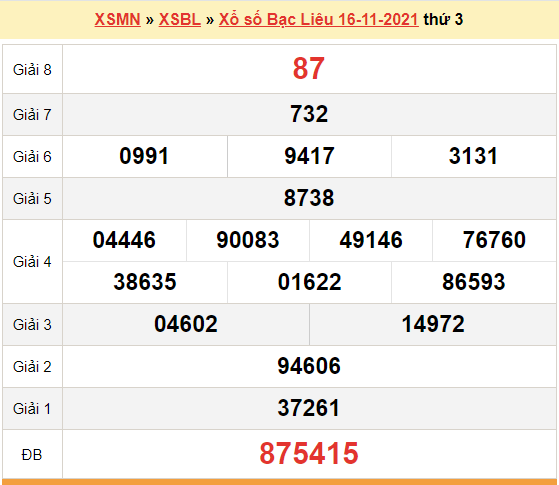Open the XSBL link
Viewport: 559px width, 485px height.
tap(180, 19)
